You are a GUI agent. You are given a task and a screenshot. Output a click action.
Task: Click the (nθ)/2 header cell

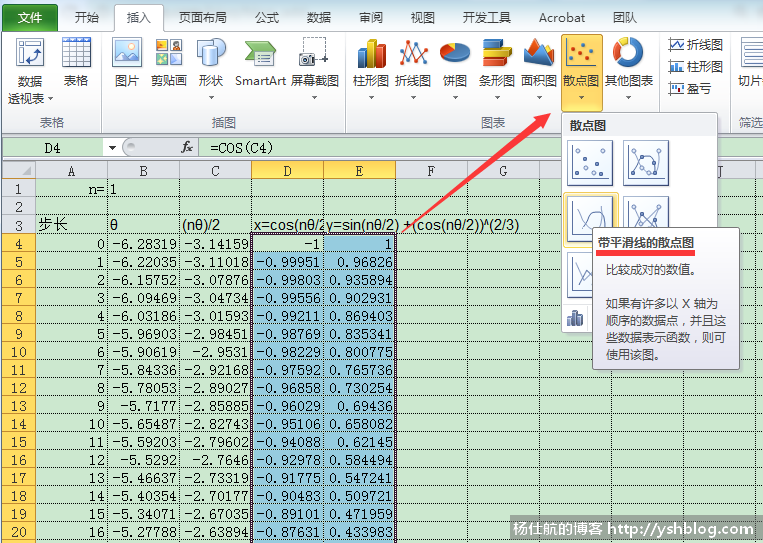tap(216, 225)
